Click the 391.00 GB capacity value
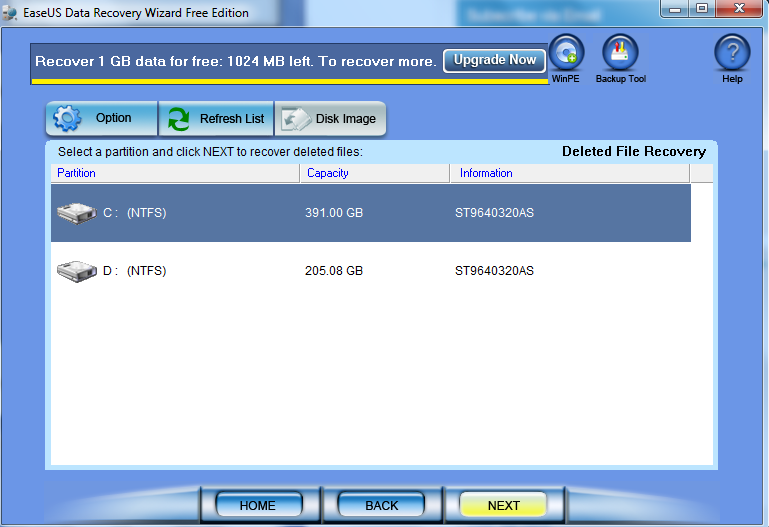Screen dimensions: 769x527 coord(334,213)
